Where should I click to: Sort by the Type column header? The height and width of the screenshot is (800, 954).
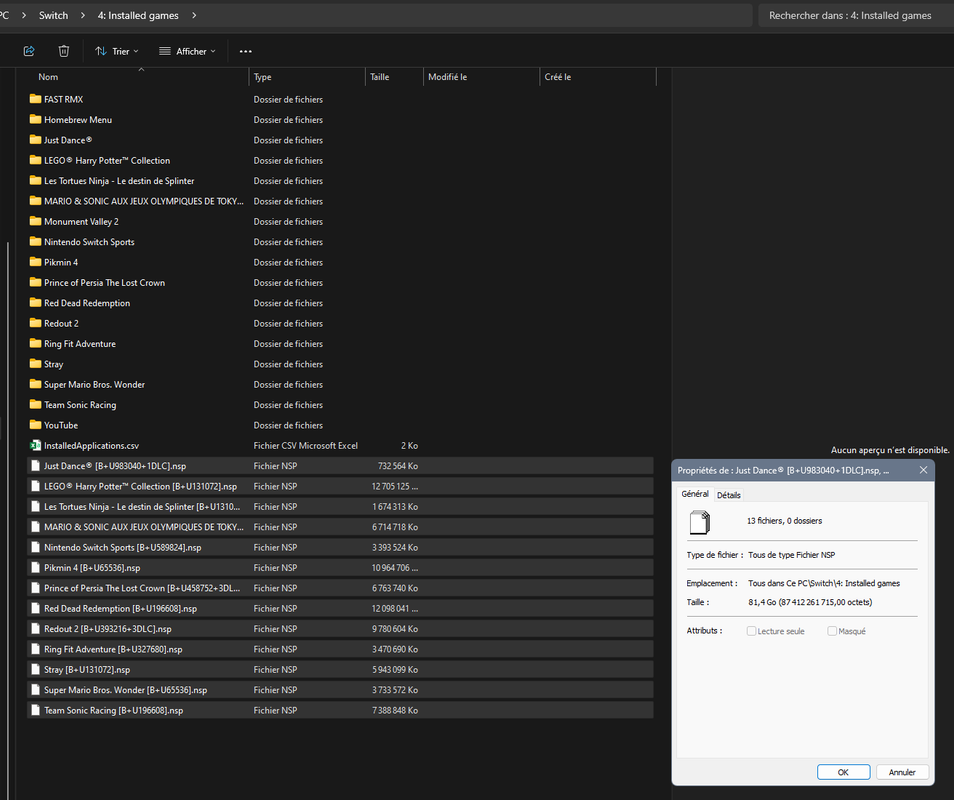[x=262, y=77]
